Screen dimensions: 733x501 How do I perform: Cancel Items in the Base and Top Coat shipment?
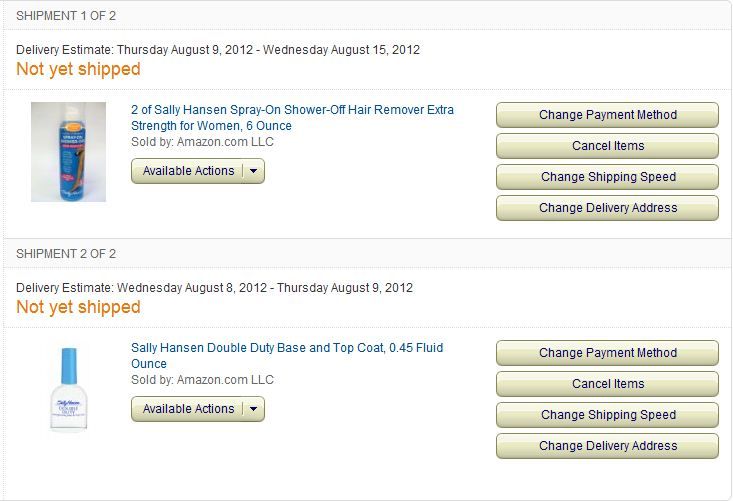pos(607,384)
